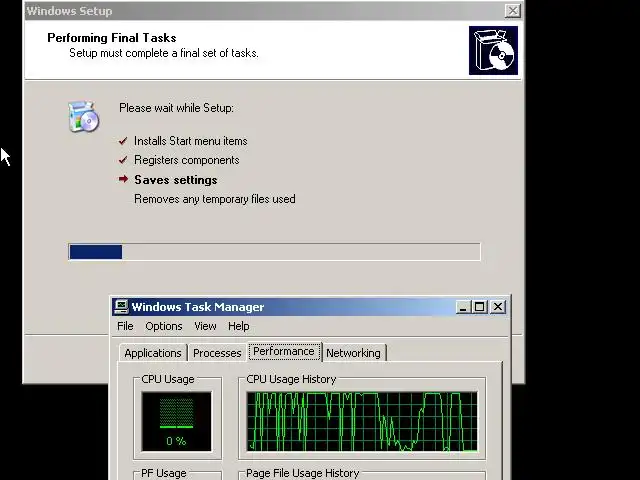Switch to the Applications tab
This screenshot has height=480, width=640.
click(x=153, y=353)
